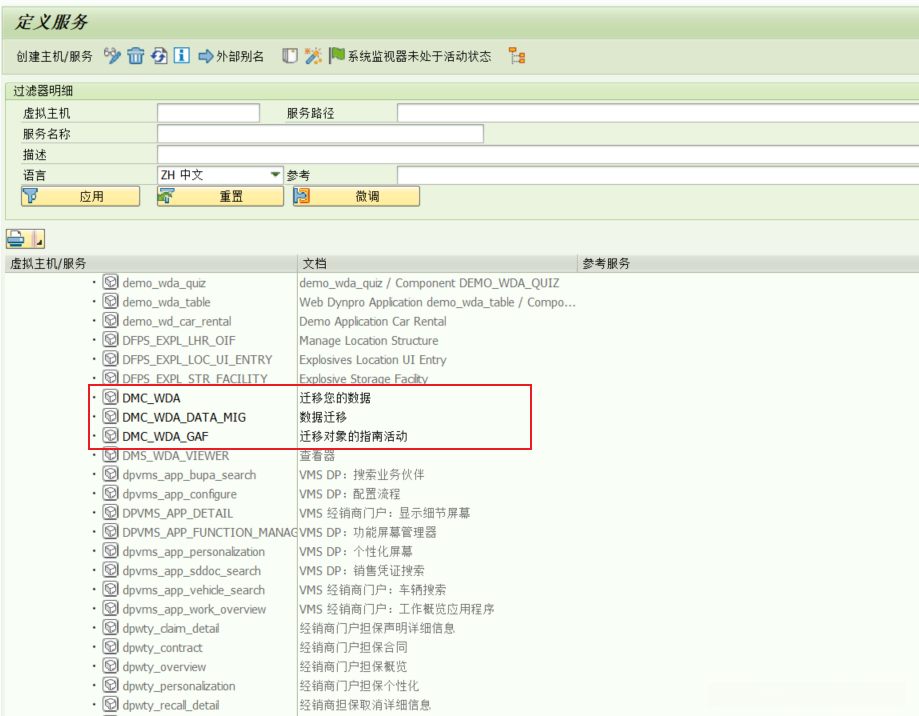The width and height of the screenshot is (919, 716).
Task: Click the 参考服务 column header
Action: coord(748,264)
